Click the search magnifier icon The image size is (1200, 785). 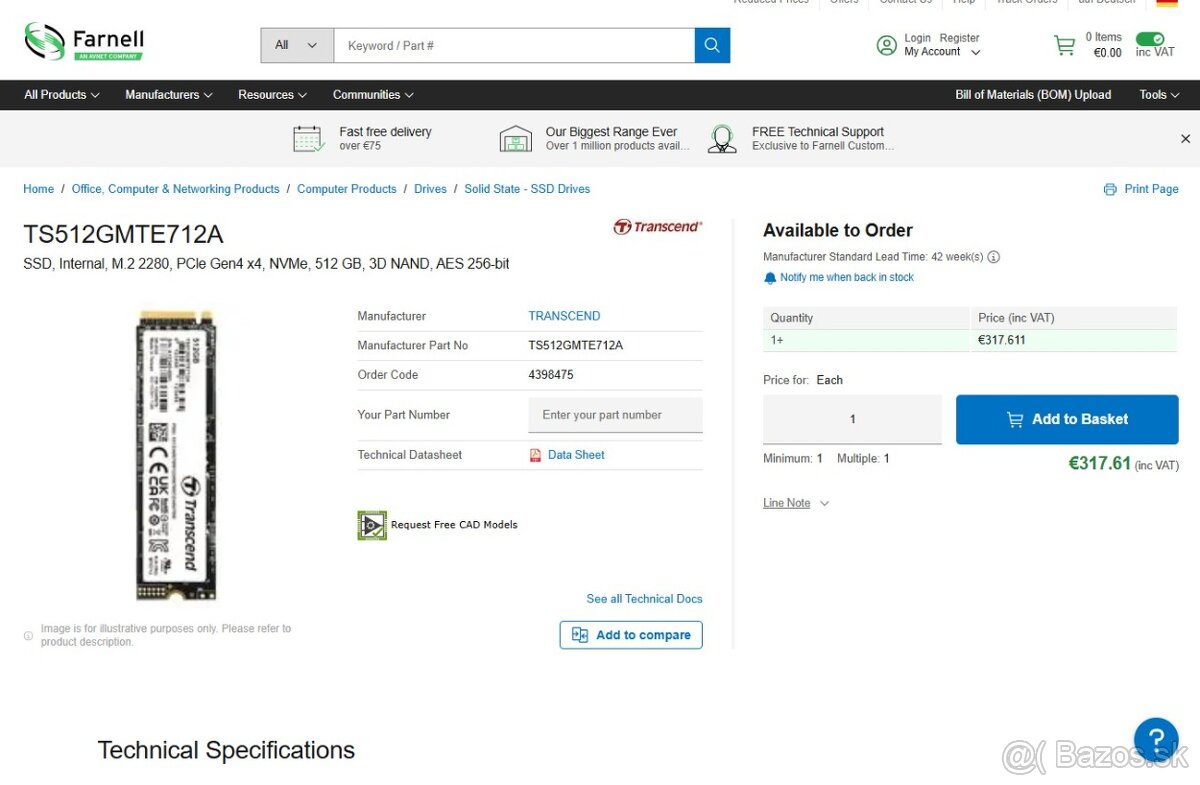(711, 45)
